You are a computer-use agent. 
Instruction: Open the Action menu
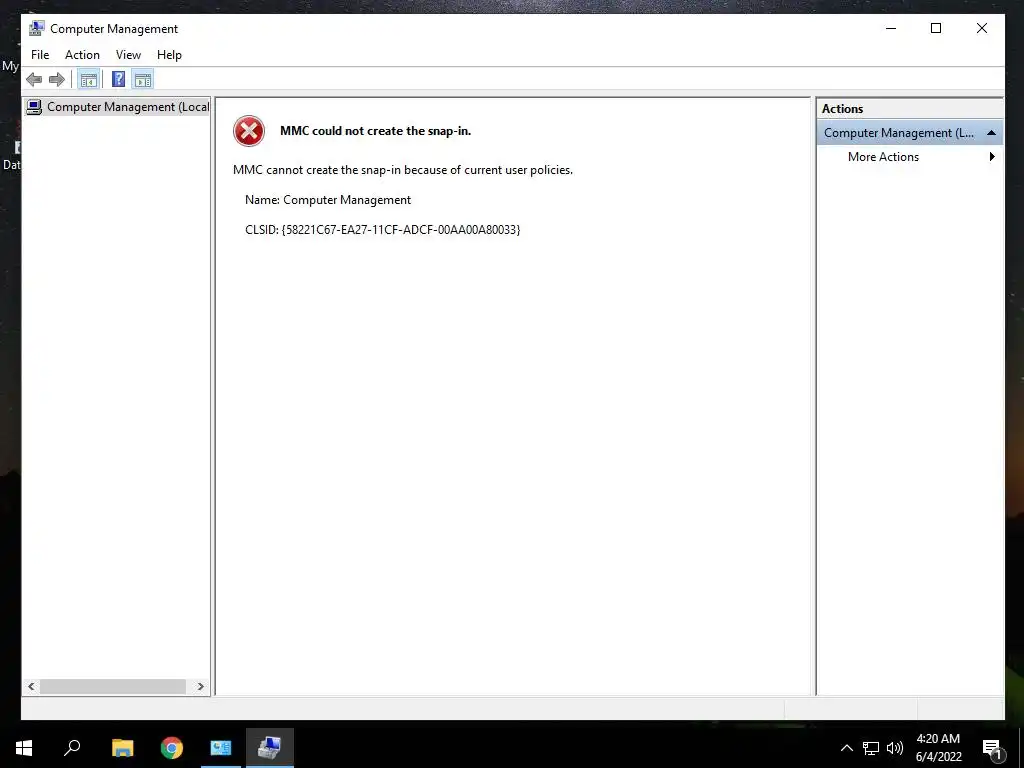pyautogui.click(x=82, y=55)
